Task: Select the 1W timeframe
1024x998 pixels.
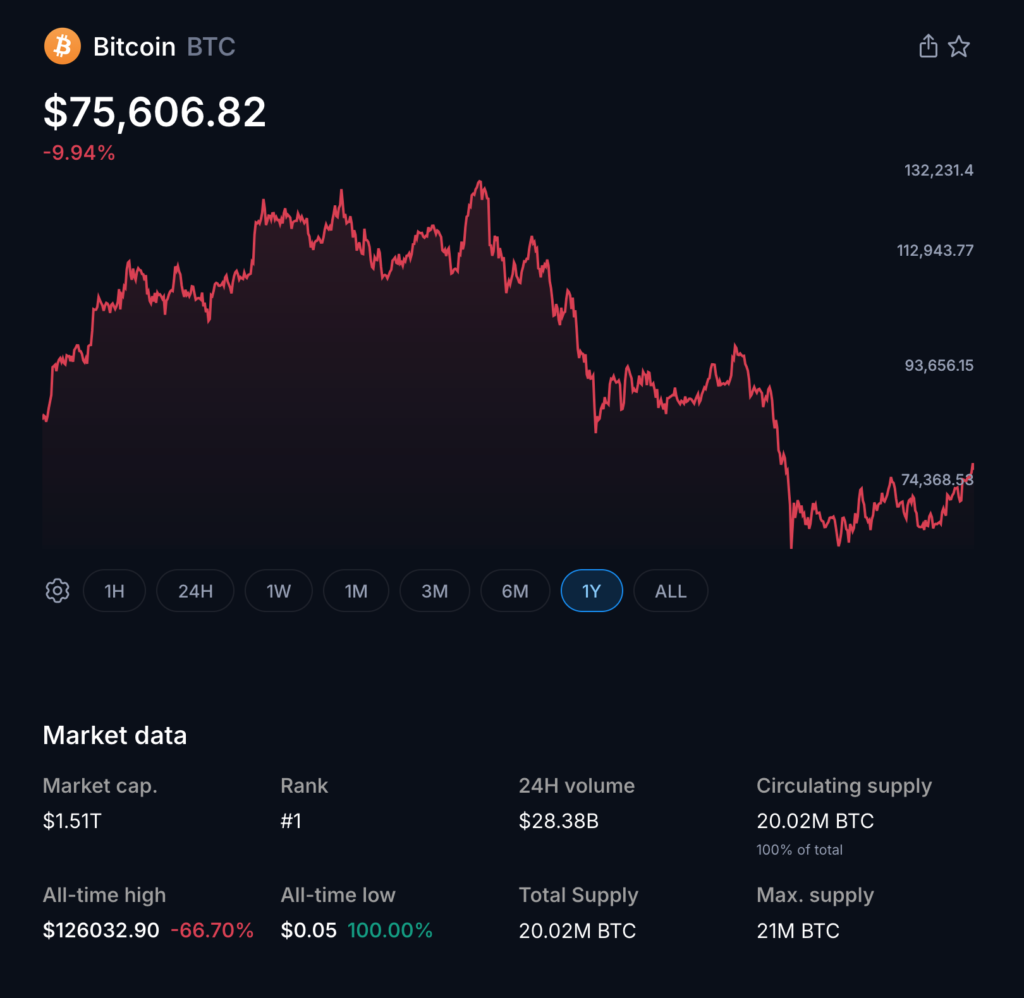Action: point(278,591)
